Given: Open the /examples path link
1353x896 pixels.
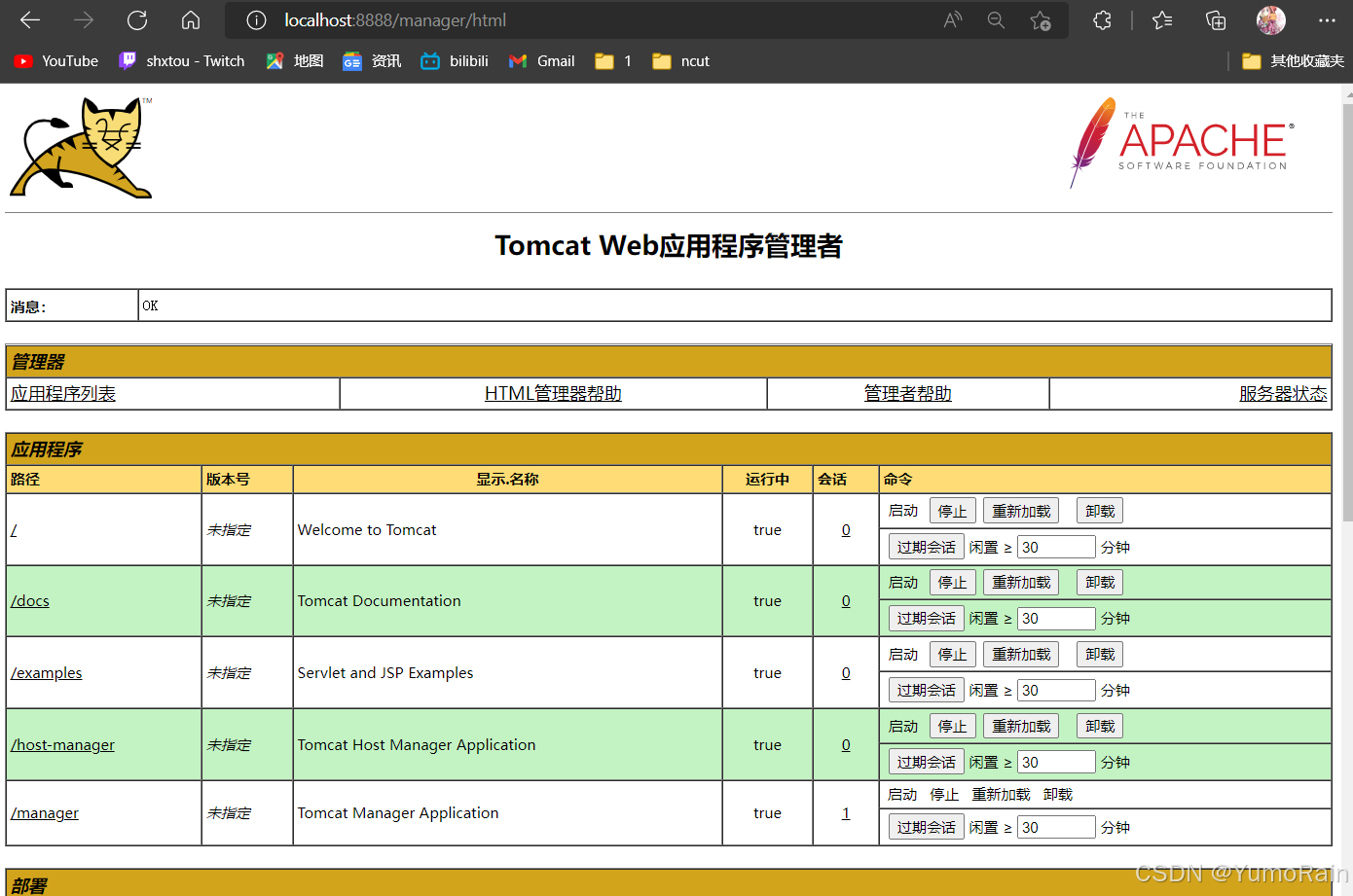Looking at the screenshot, I should [x=47, y=673].
